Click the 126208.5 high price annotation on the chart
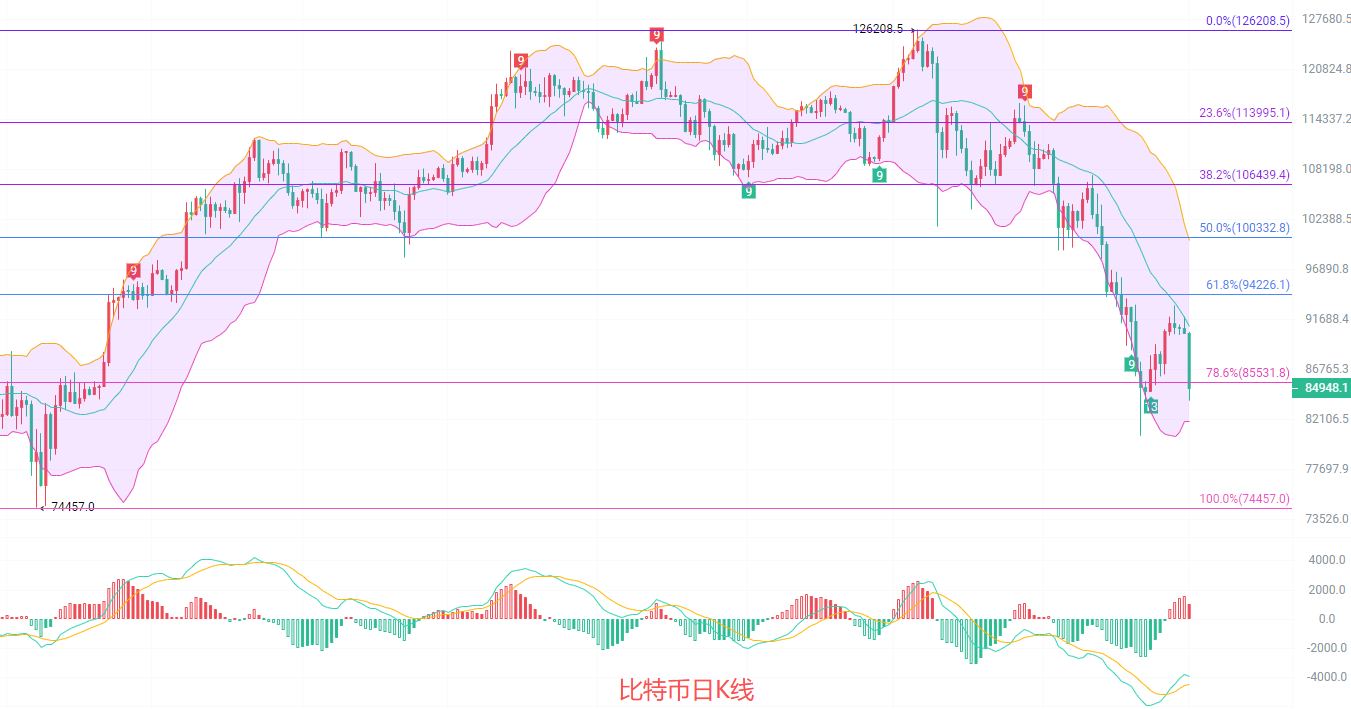Screen dimensions: 1351x709 878,29
